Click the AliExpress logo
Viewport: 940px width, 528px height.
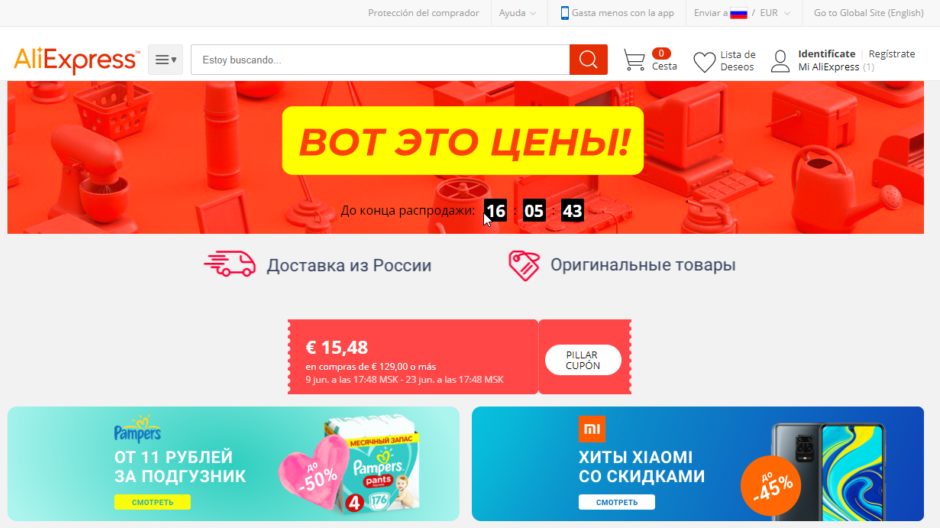[x=76, y=60]
